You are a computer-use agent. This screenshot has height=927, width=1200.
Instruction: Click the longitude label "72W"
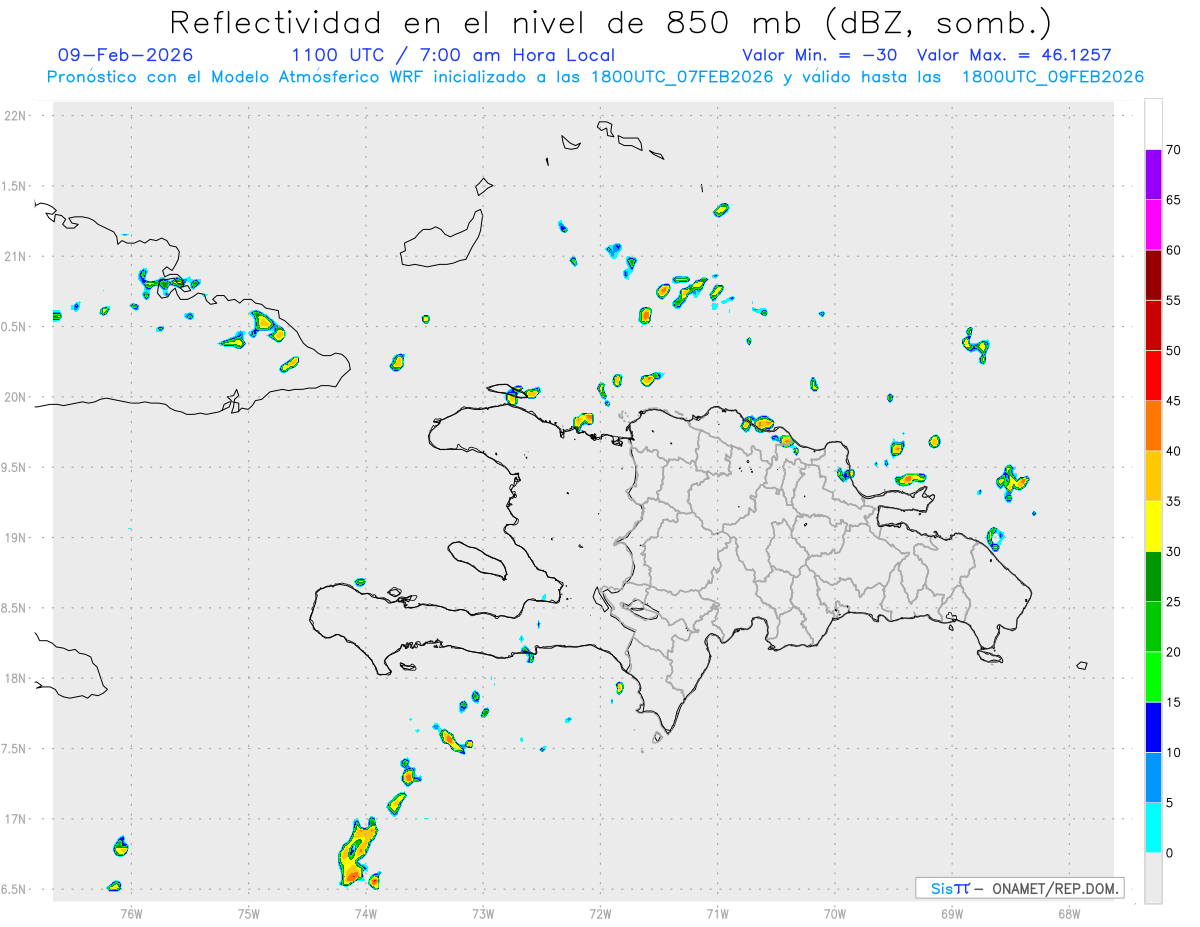coord(600,913)
